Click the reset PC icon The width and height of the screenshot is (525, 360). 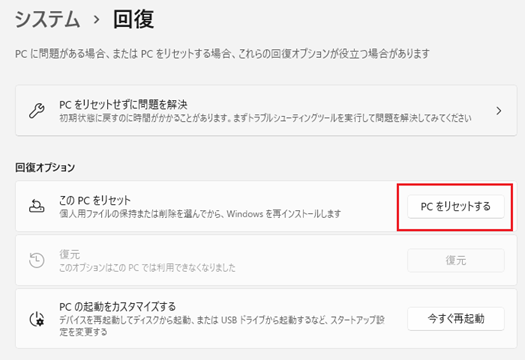click(36, 206)
